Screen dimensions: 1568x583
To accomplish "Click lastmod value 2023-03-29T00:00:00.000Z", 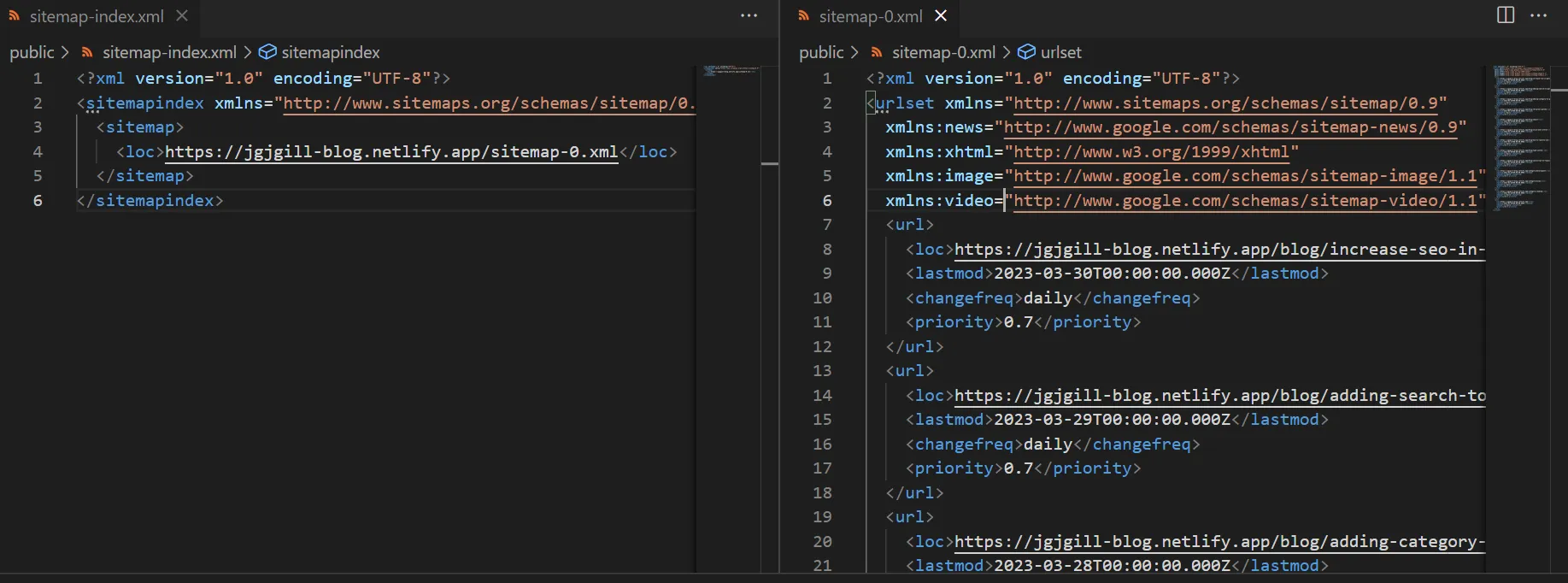I will pyautogui.click(x=1112, y=419).
